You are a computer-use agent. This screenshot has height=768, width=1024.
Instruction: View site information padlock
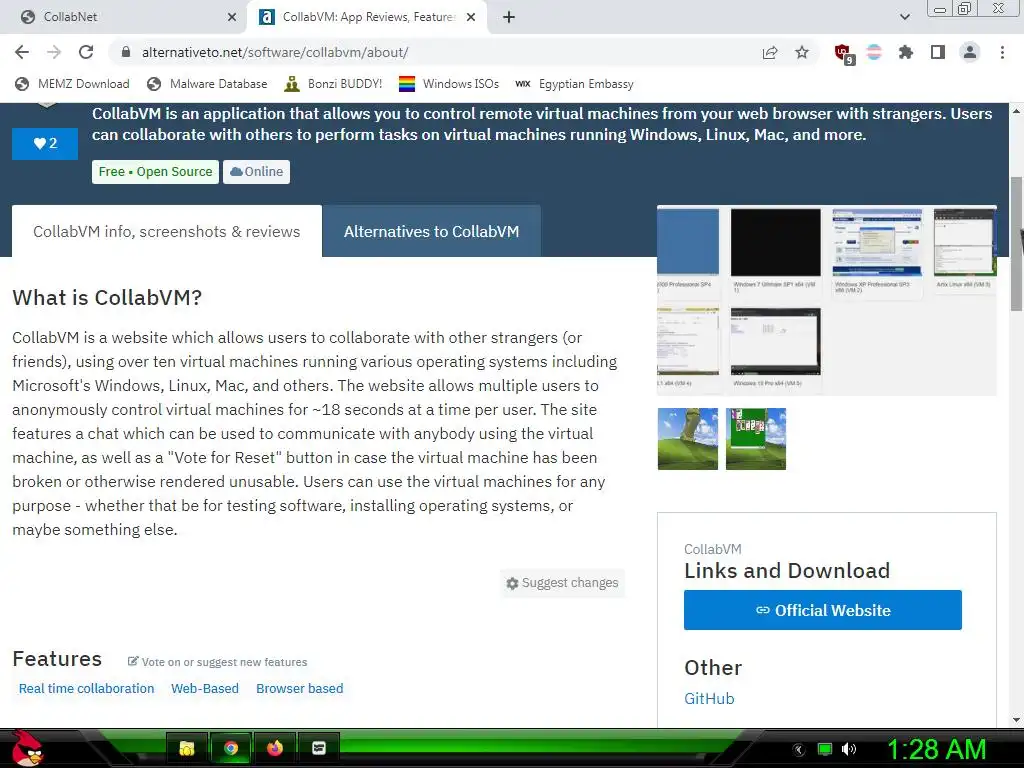126,52
